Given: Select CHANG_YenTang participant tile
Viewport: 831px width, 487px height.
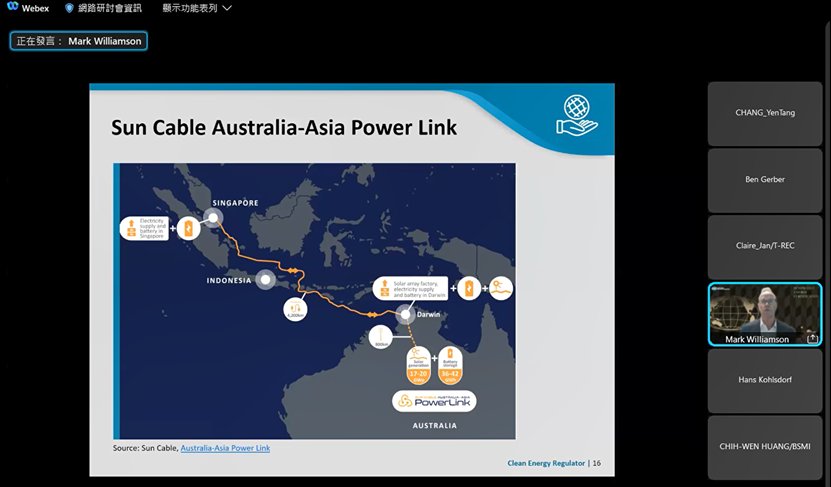Looking at the screenshot, I should [765, 113].
